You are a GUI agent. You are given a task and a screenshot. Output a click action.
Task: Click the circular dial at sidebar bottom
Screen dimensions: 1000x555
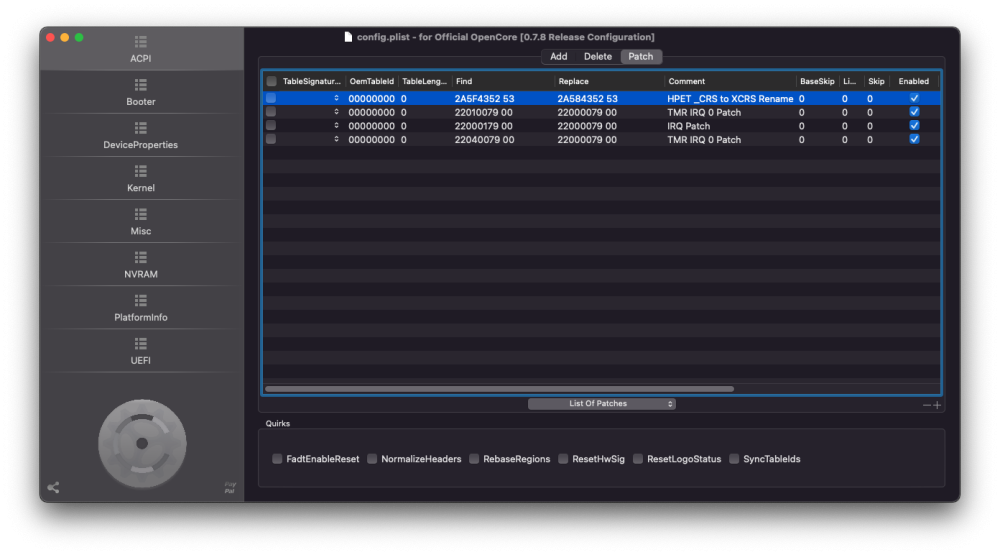(x=142, y=443)
